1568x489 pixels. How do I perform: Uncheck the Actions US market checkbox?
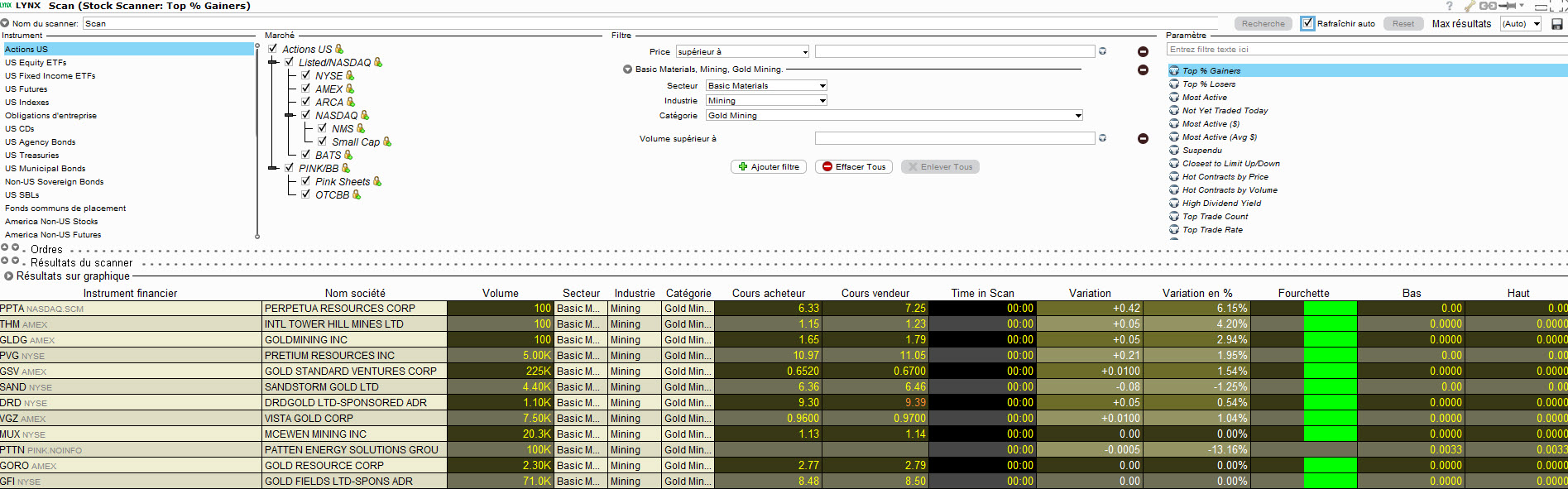tap(273, 49)
